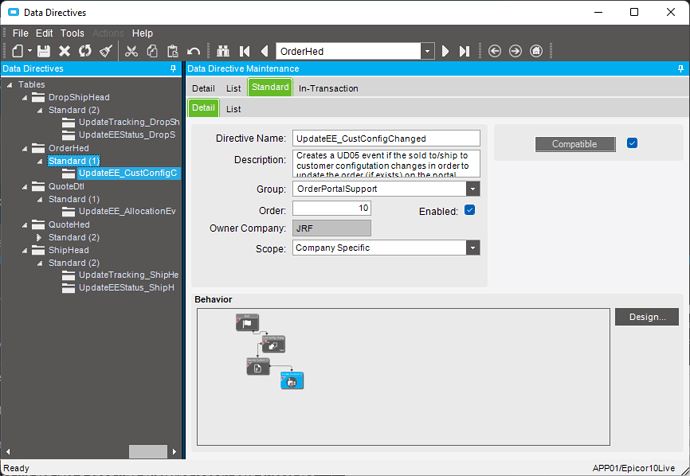Select the QuoteHed table node
Image resolution: width=690 pixels, height=476 pixels.
[x=69, y=225]
